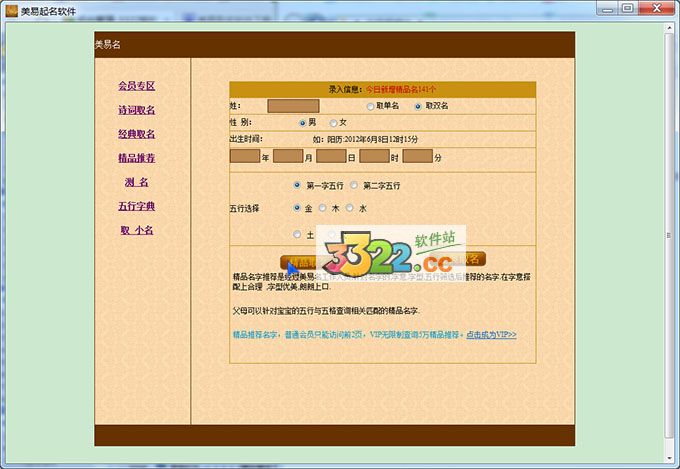Maximize the 美易起名软件 window

point(628,9)
